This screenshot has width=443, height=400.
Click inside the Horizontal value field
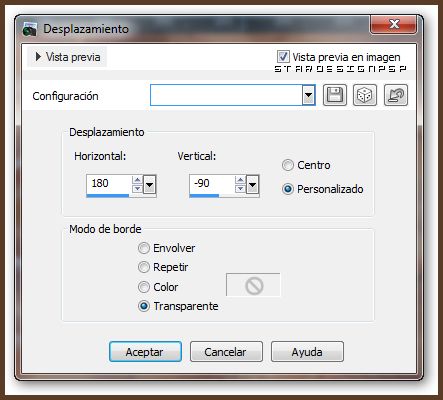[x=109, y=184]
